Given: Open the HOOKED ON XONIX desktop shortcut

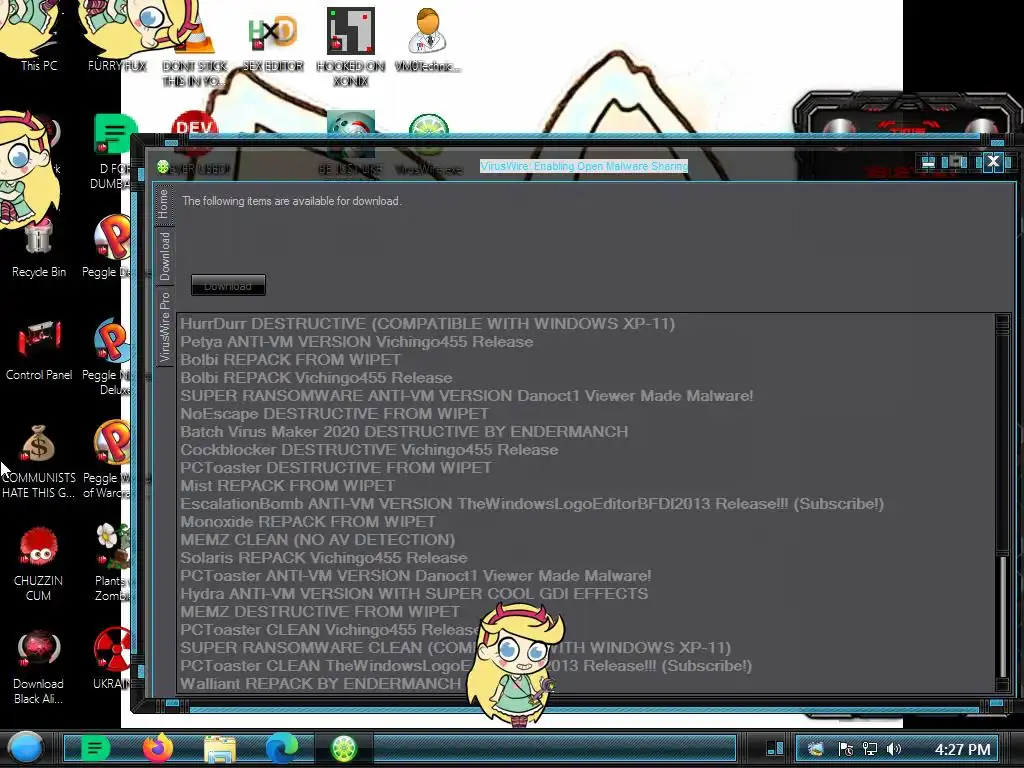Looking at the screenshot, I should coord(351,47).
